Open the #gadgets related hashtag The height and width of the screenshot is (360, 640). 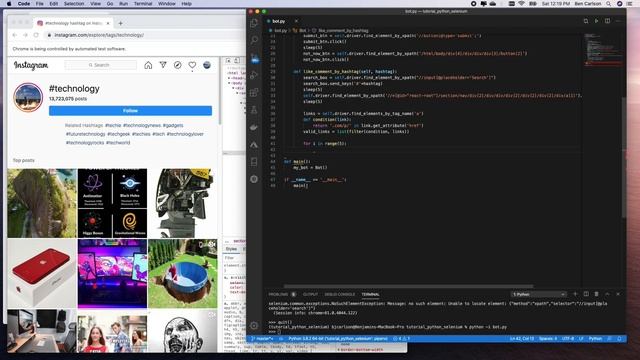tap(173, 125)
